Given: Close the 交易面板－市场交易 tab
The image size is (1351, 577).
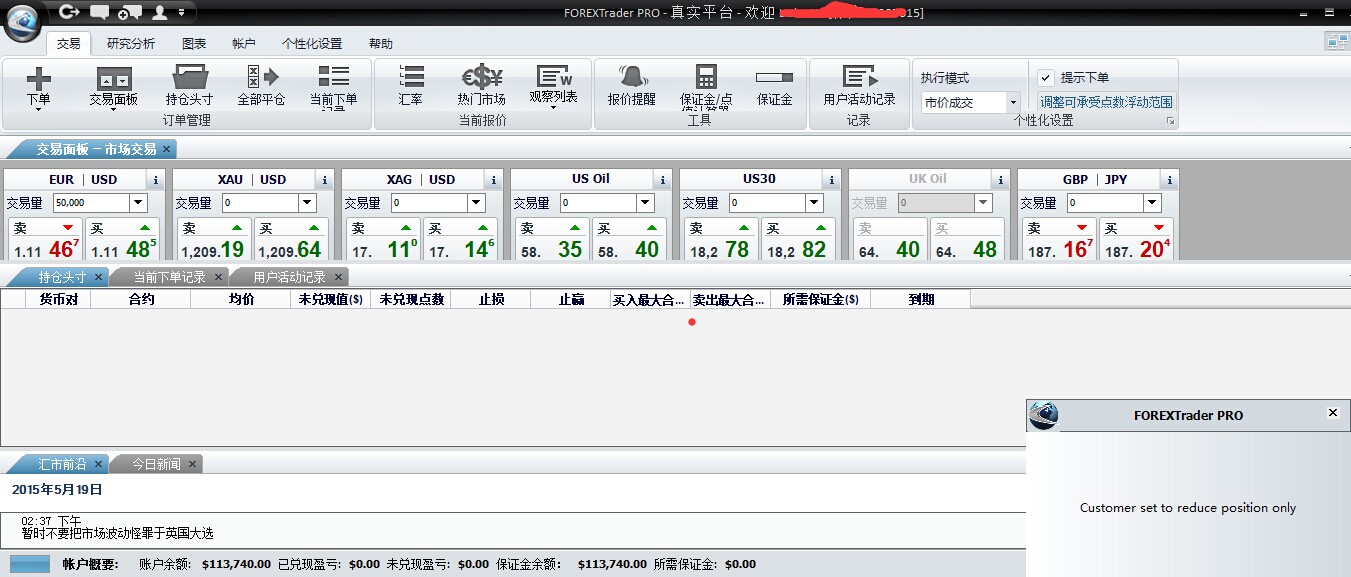Looking at the screenshot, I should click(167, 149).
